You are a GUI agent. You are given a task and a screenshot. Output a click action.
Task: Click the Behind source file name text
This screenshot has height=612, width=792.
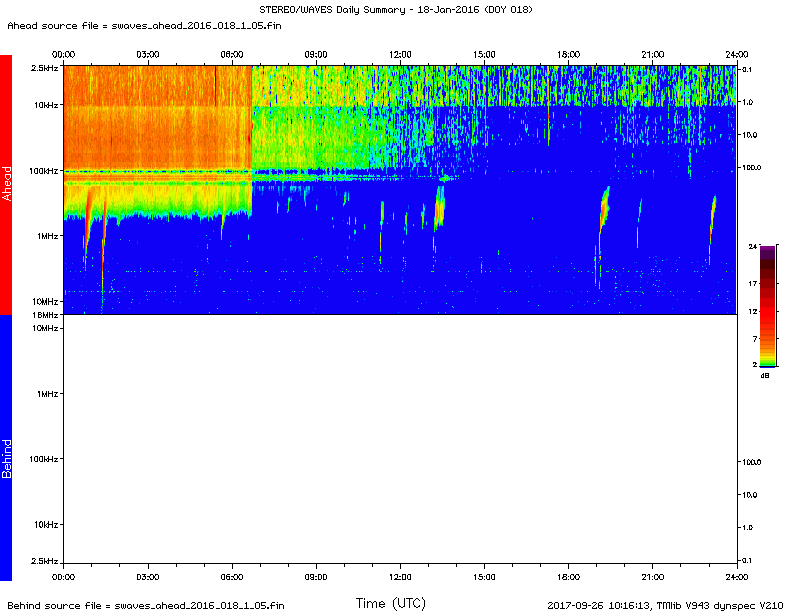point(145,605)
